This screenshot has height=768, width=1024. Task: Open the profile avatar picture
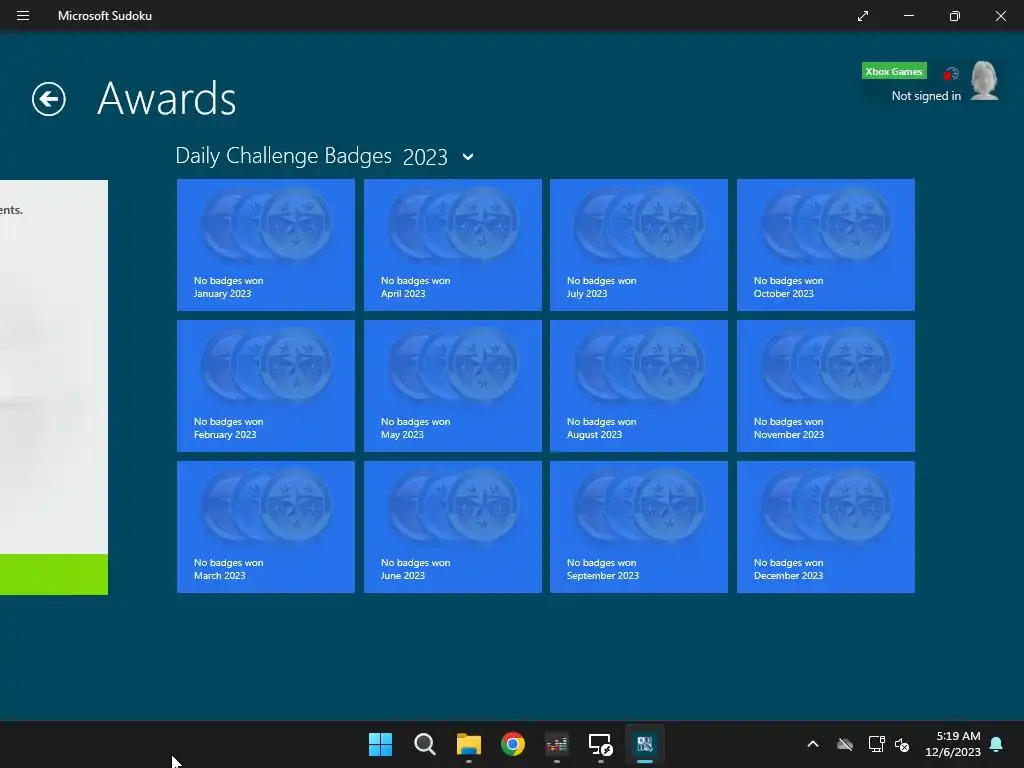click(x=984, y=80)
